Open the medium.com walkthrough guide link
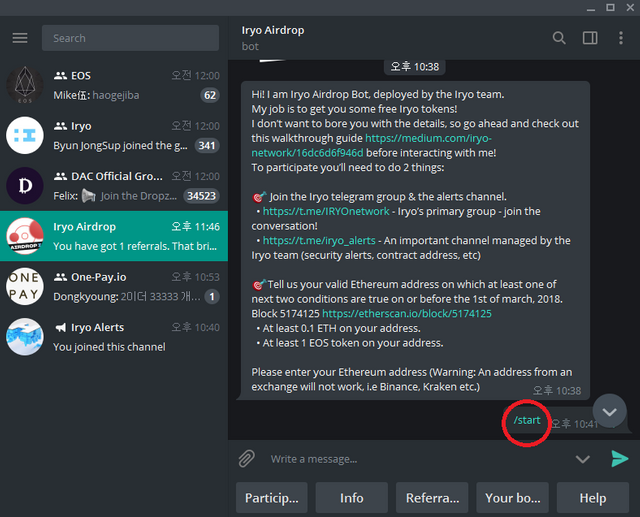 pos(371,145)
